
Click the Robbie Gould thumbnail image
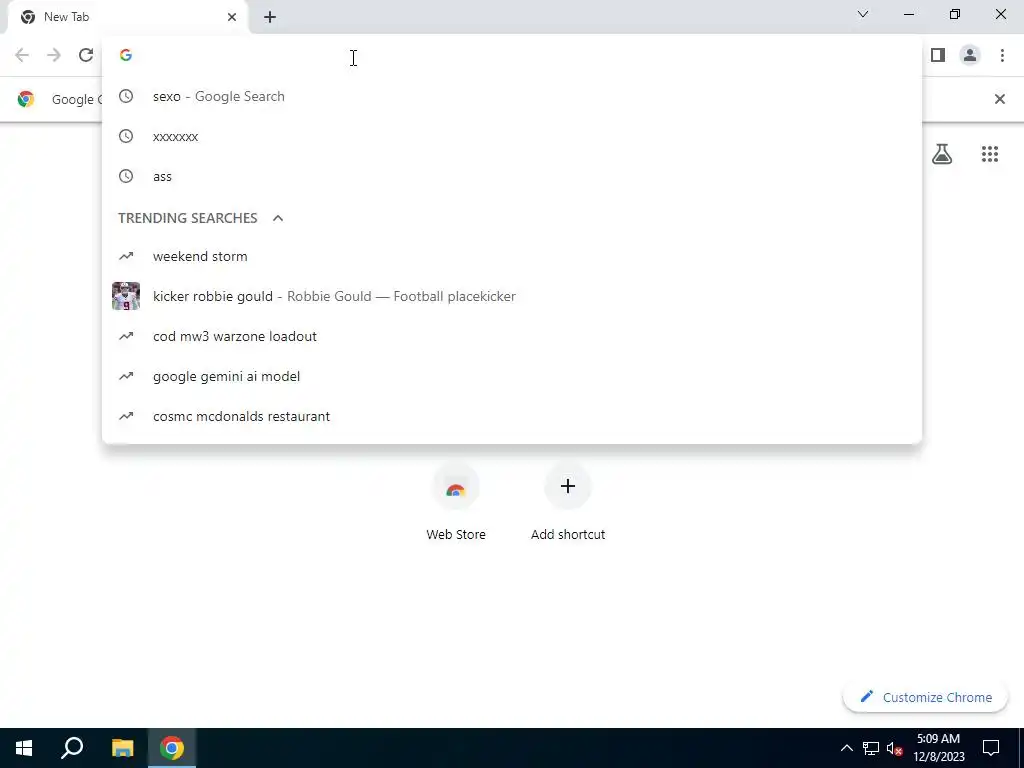click(x=126, y=296)
